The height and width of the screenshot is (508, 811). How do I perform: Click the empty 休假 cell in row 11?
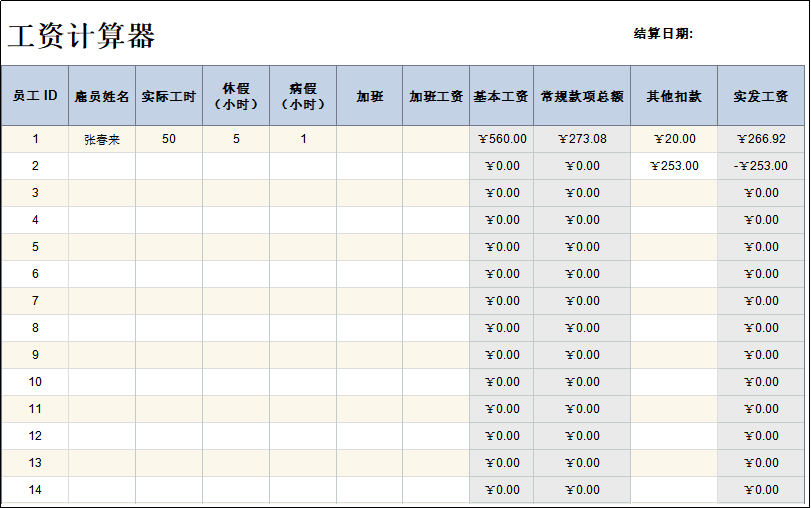236,409
